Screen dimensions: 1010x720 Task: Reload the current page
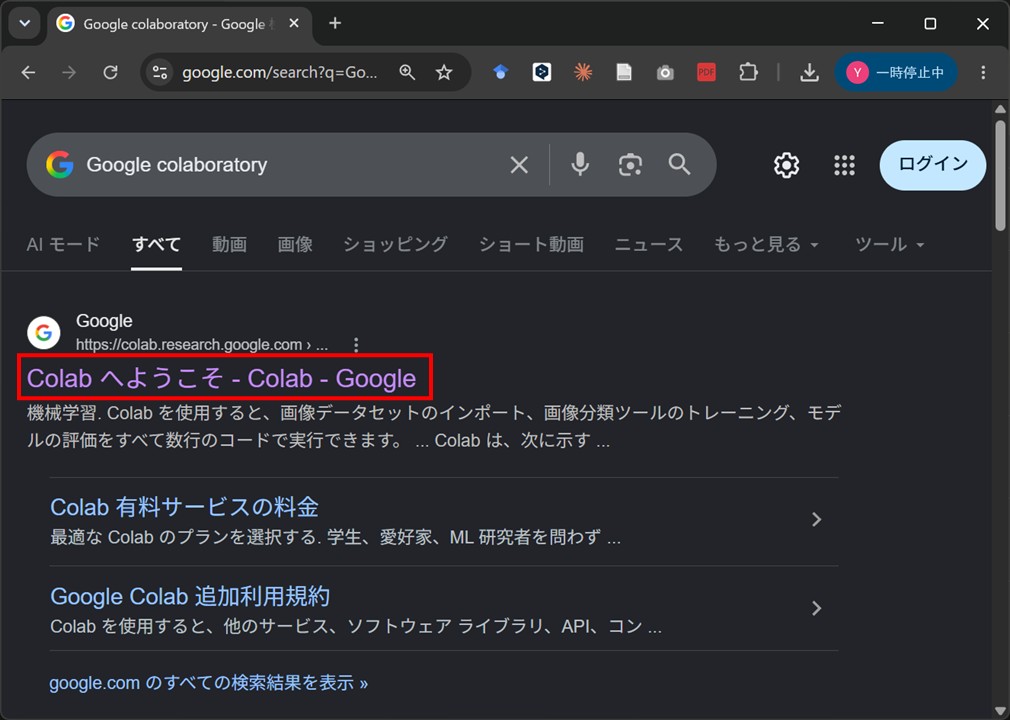(111, 72)
